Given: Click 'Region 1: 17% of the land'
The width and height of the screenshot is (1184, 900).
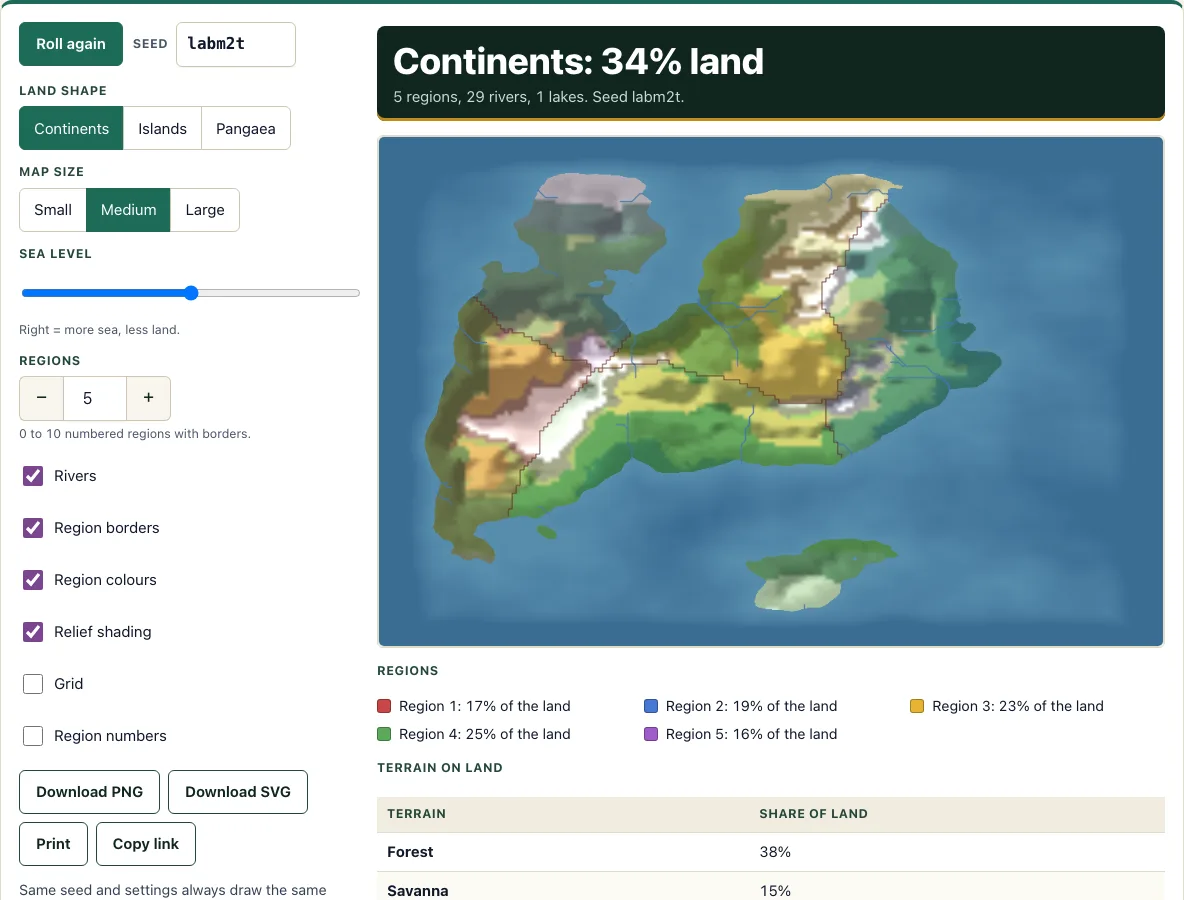Looking at the screenshot, I should 485,706.
